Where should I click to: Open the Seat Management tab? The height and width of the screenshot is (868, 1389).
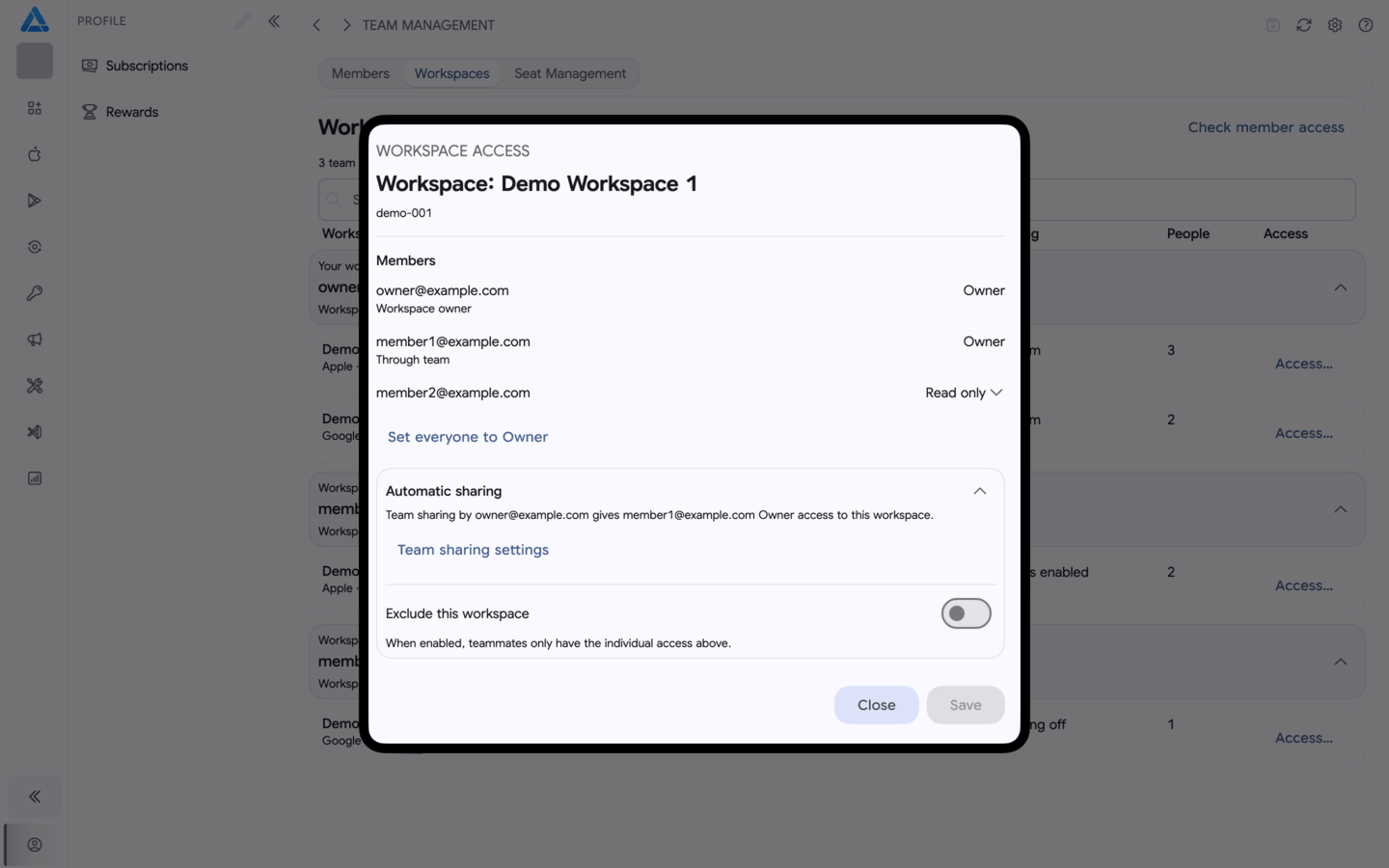point(570,73)
